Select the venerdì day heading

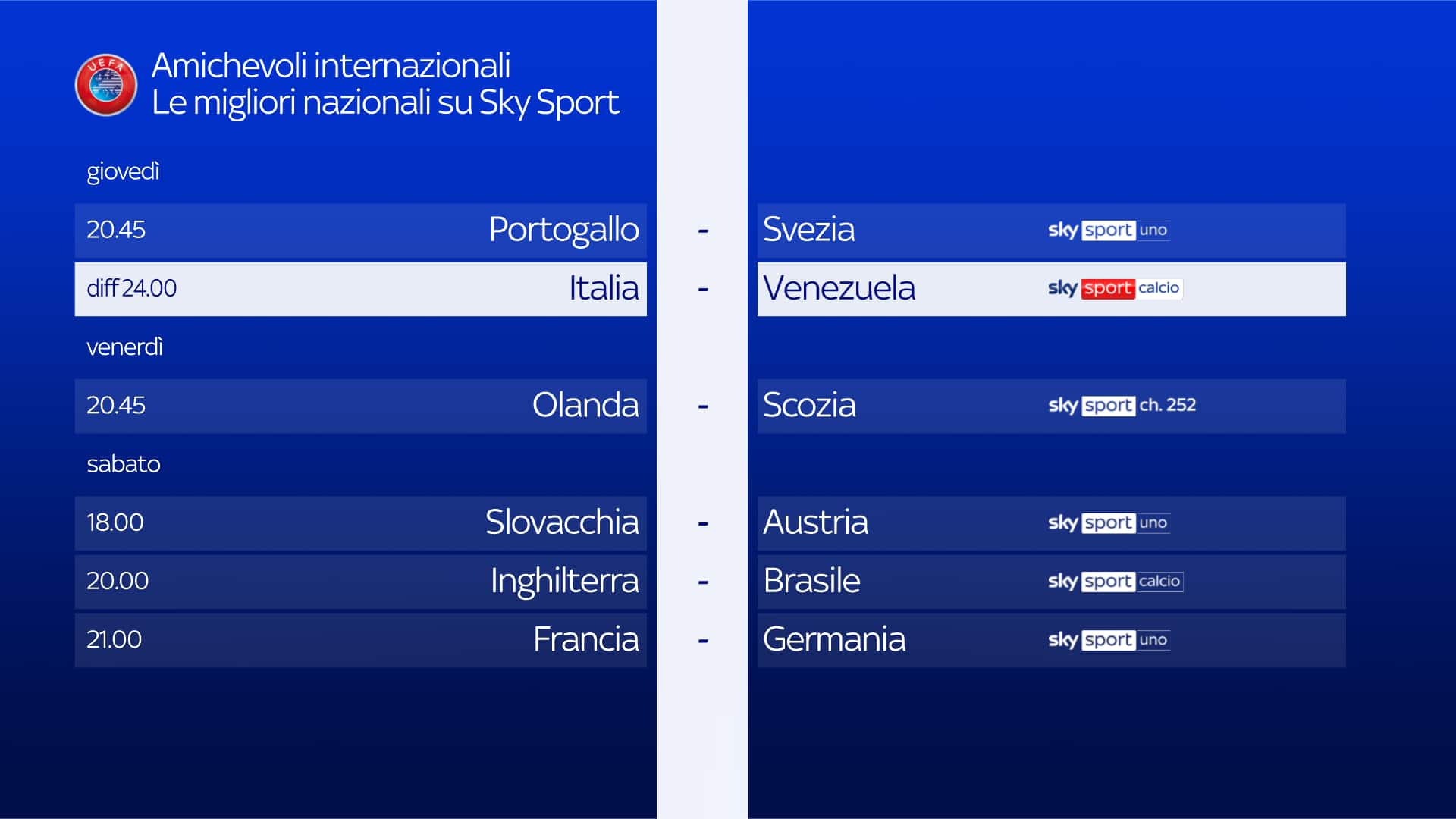point(124,347)
